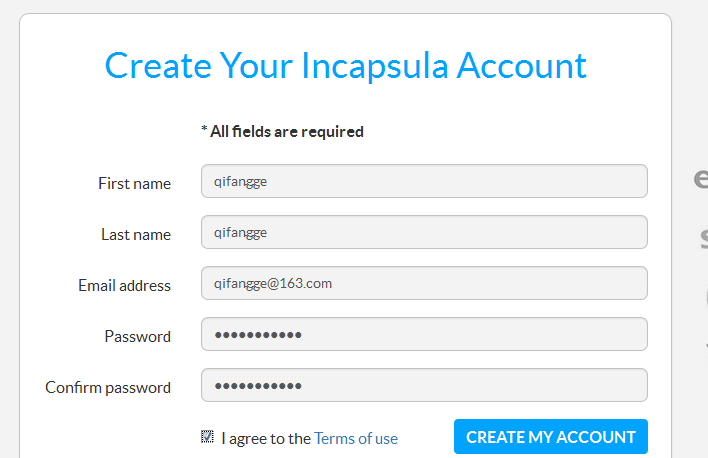Image resolution: width=708 pixels, height=458 pixels.
Task: Click the First name input field
Action: [x=424, y=181]
